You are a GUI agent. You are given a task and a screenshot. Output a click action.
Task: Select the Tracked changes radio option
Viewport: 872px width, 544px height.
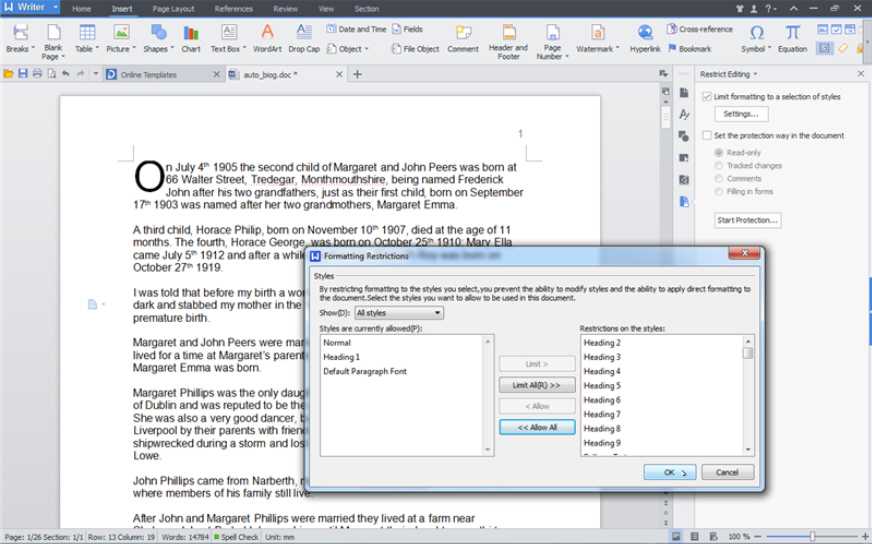point(719,166)
